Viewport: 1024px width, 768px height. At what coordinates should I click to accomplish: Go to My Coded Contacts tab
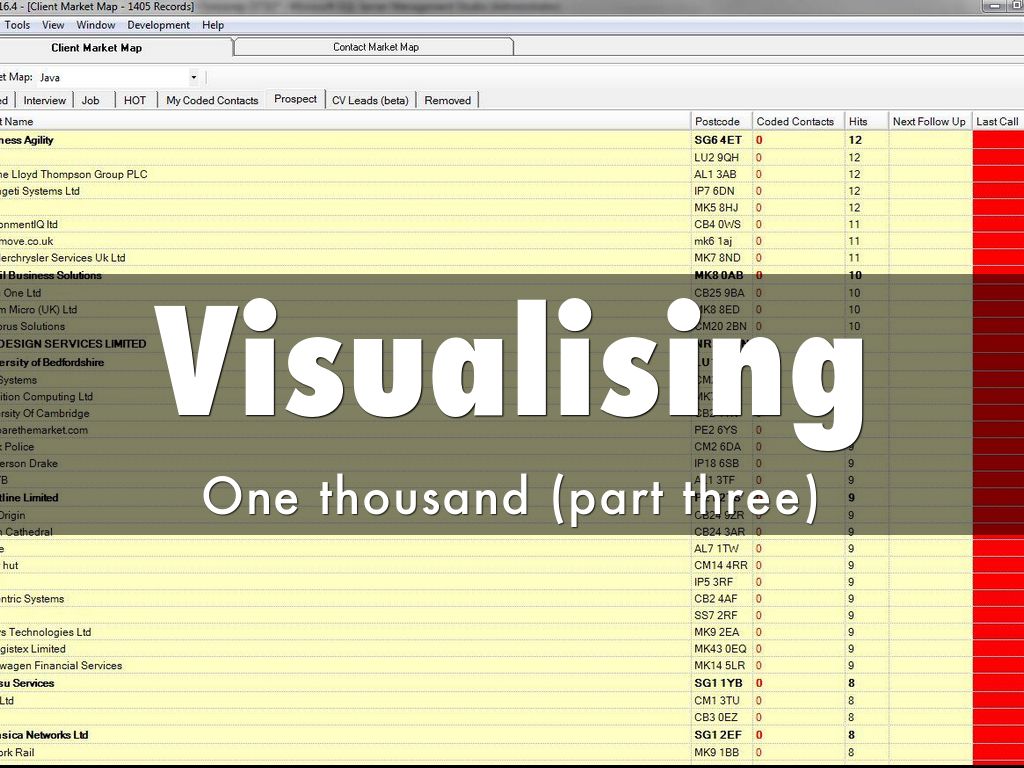[212, 100]
